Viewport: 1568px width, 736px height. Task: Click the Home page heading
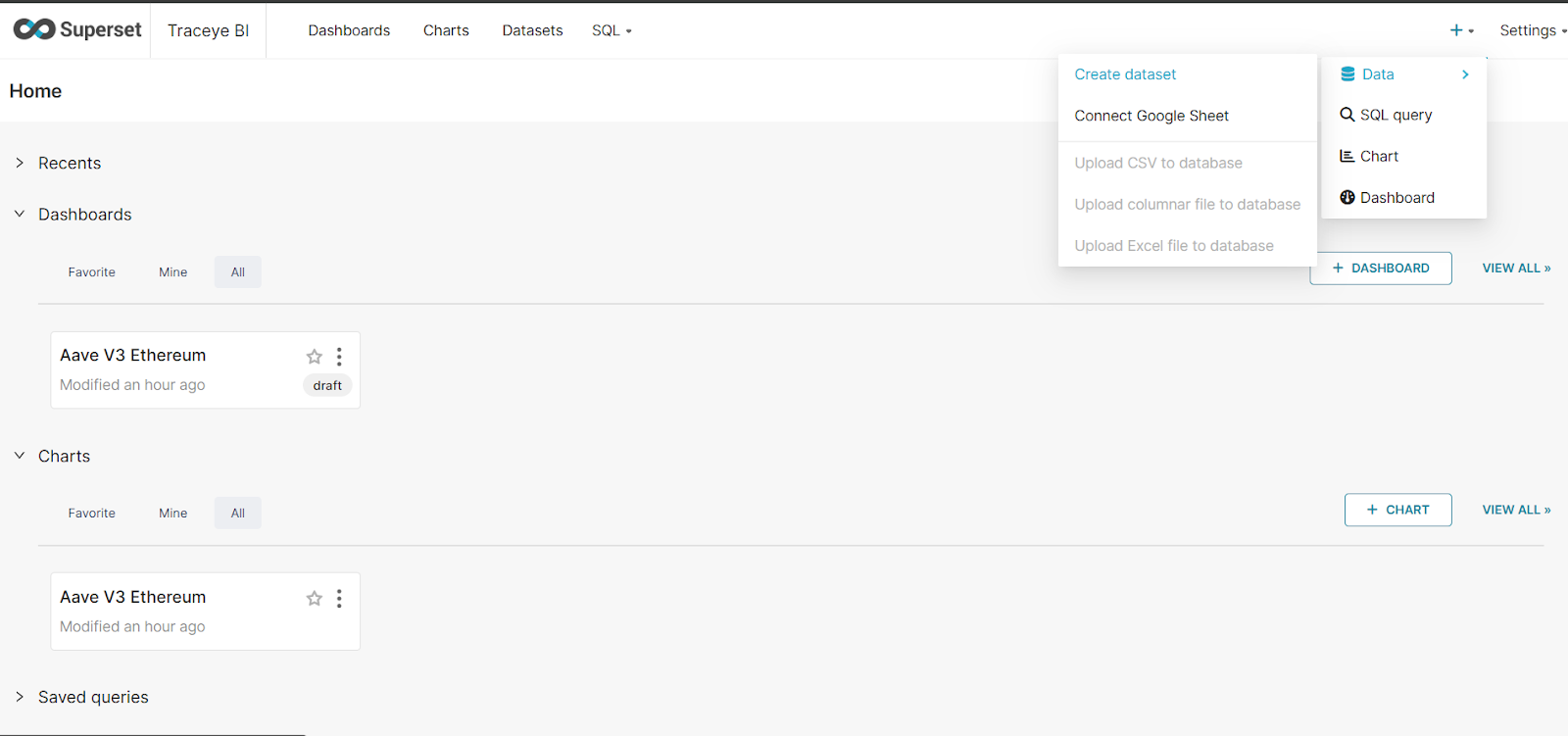(35, 91)
